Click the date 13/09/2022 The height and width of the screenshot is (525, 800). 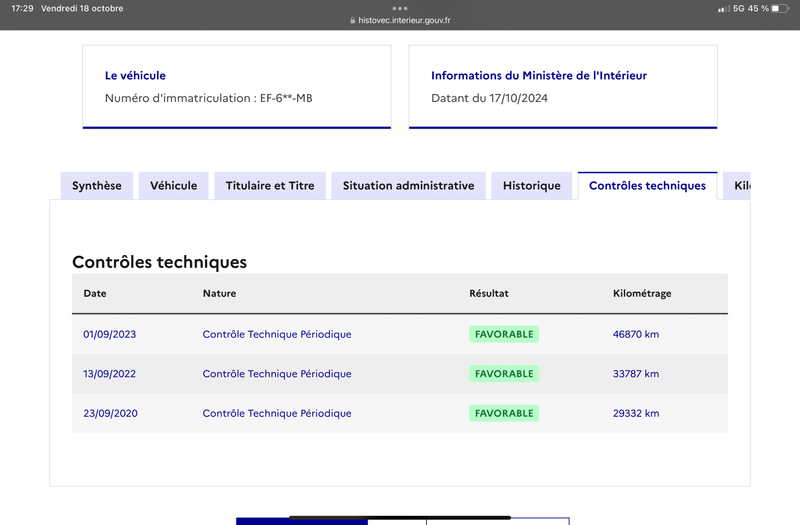[x=110, y=373]
